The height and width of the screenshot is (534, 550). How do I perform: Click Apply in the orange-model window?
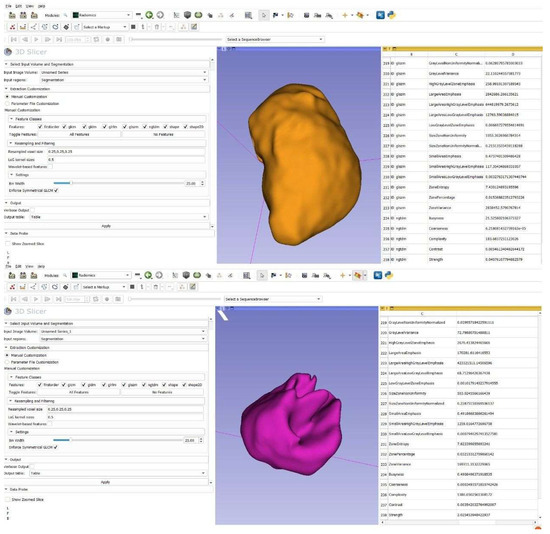pyautogui.click(x=106, y=226)
